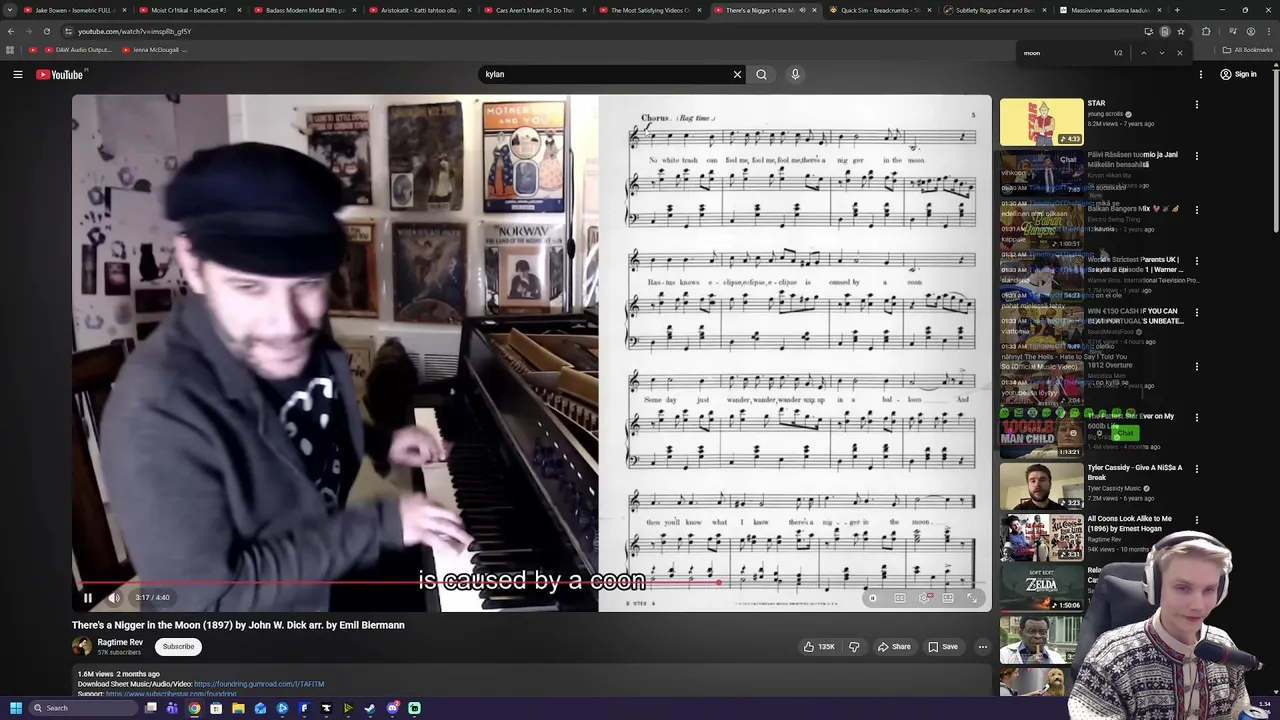
Task: Enter fullscreen mode in the player
Action: click(x=972, y=598)
